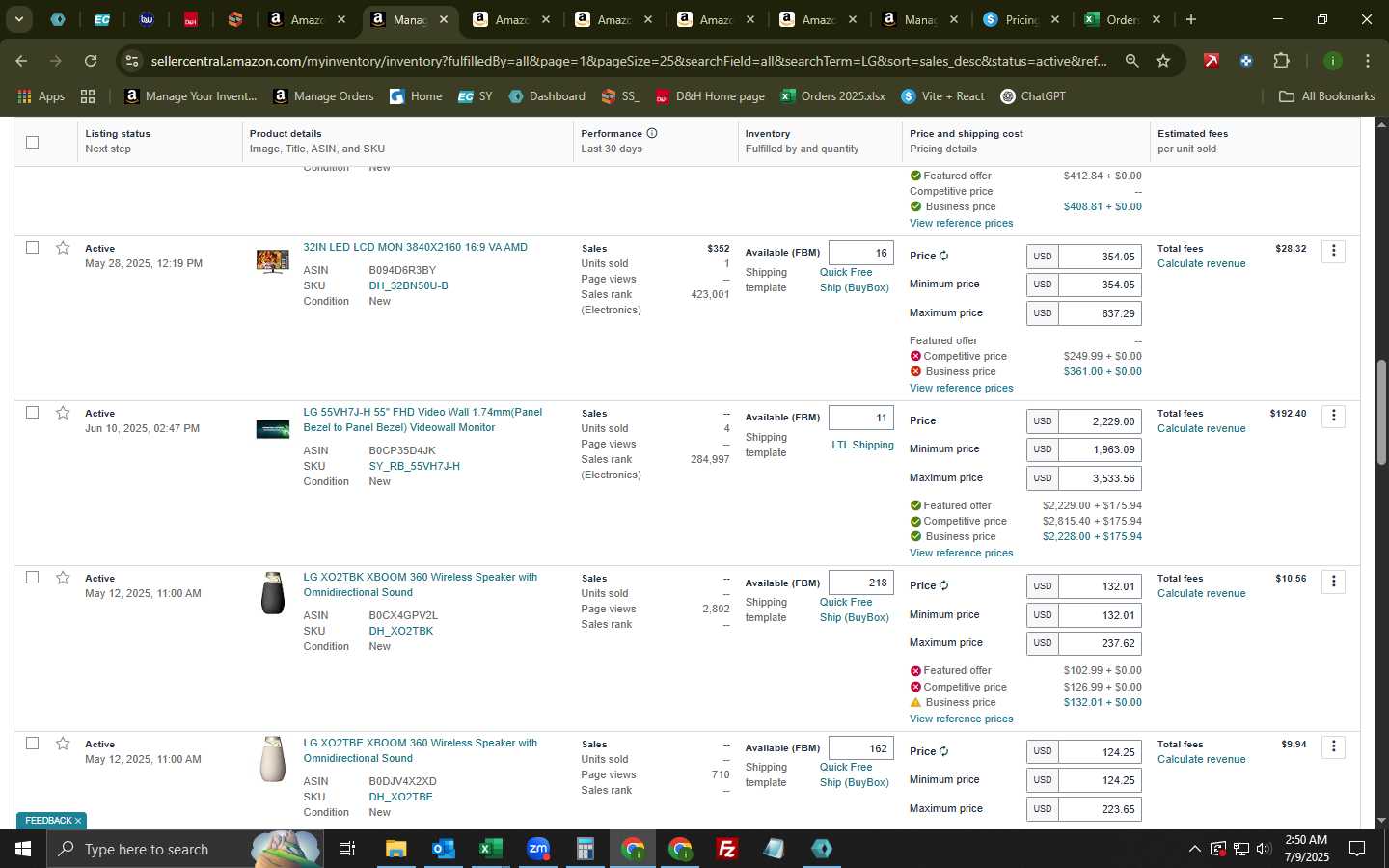Click Calculate revenue for LG 55VH7J-H
Screen dimensions: 1389x868
(1201, 428)
